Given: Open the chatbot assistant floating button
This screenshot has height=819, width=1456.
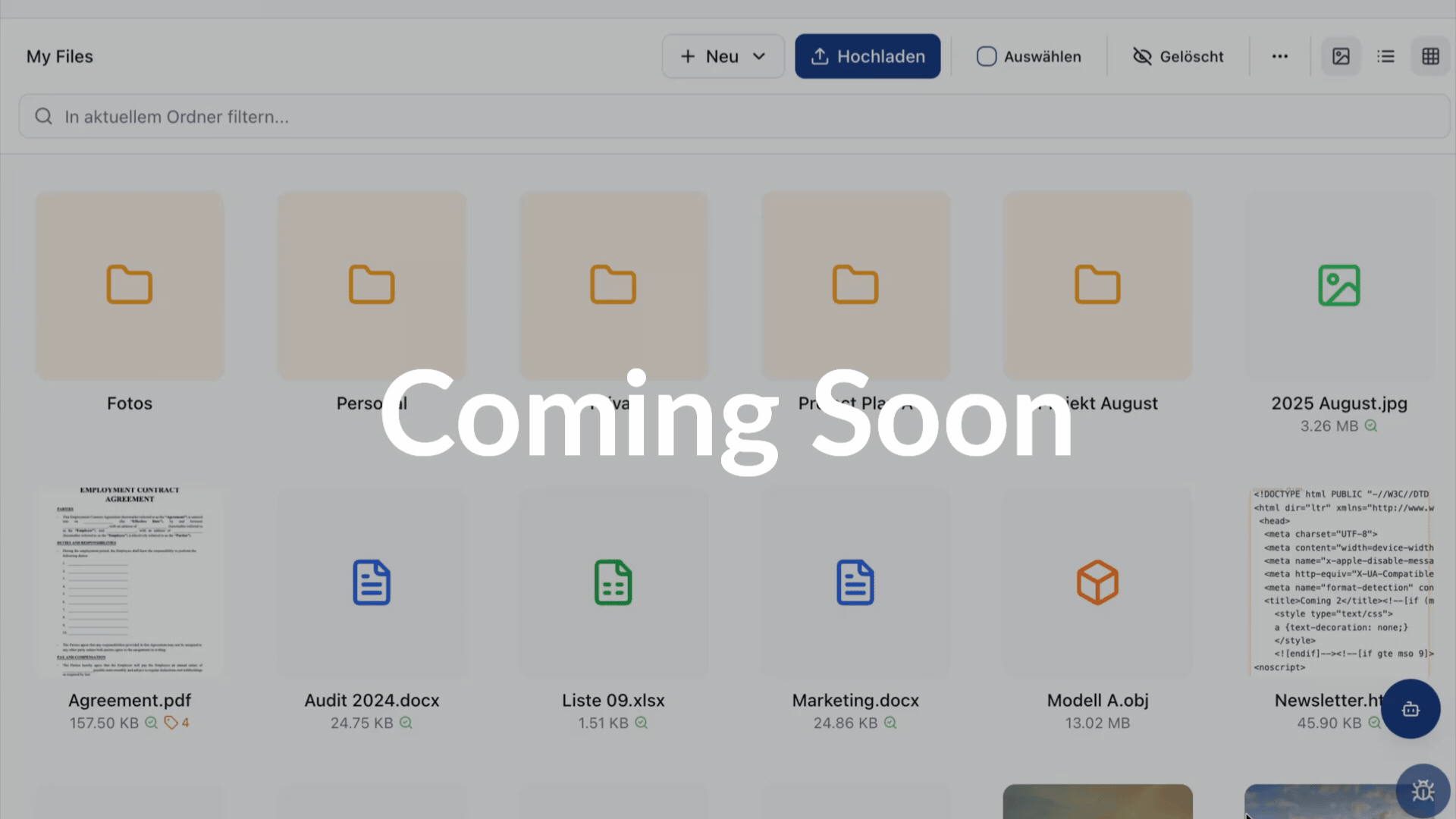Looking at the screenshot, I should coord(1410,709).
